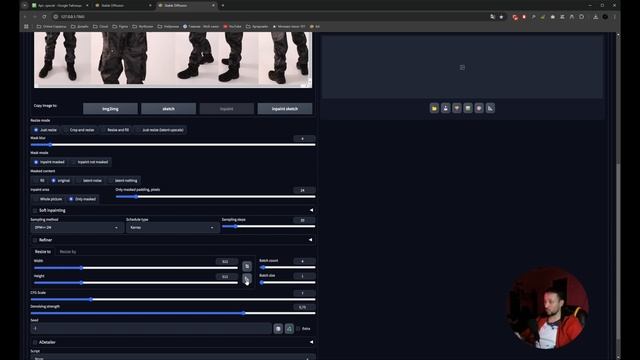Click the inpaint source image preview
Image resolution: width=640 pixels, height=360 pixels.
[x=173, y=60]
